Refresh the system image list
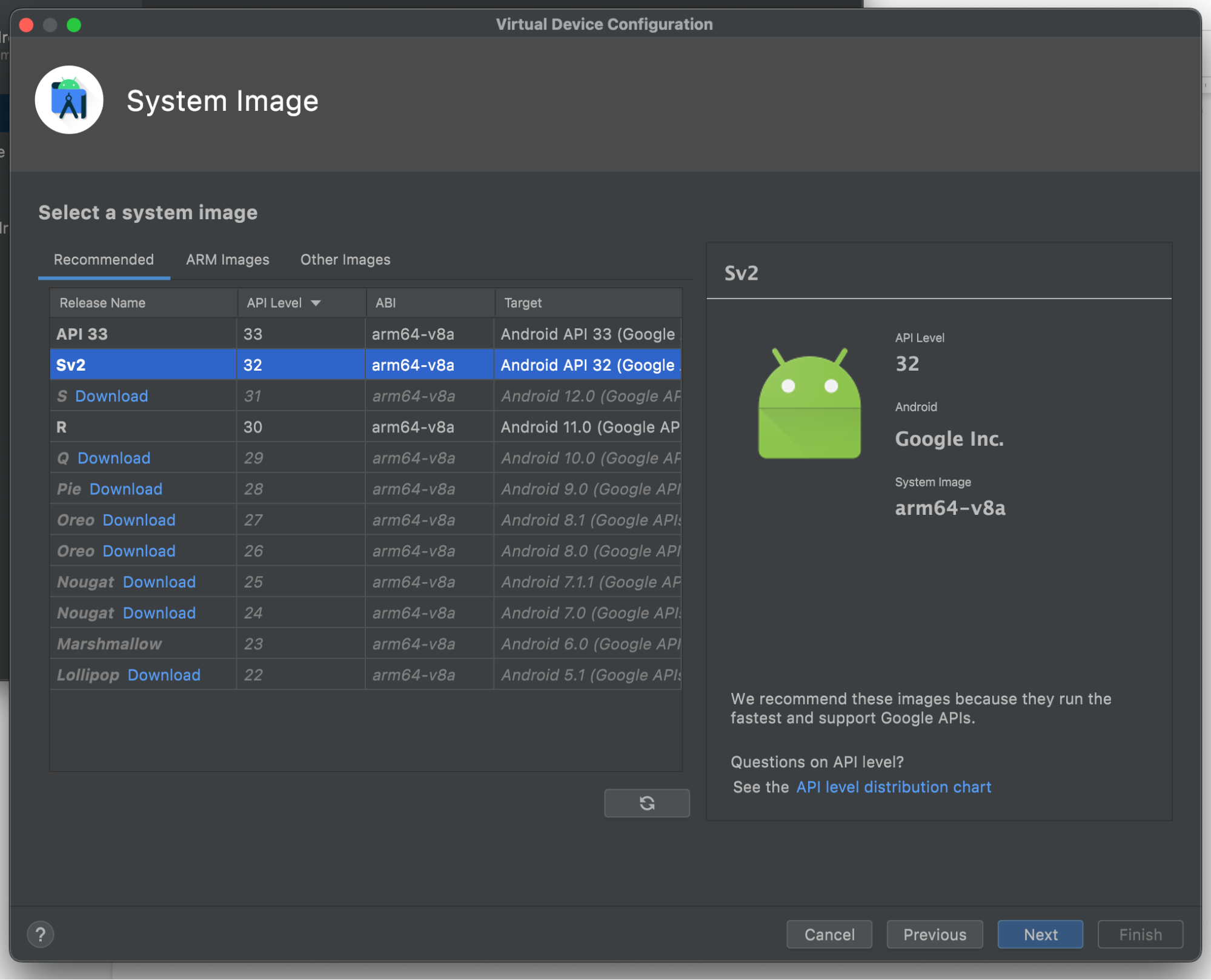Viewport: 1211px width, 980px height. pos(646,803)
